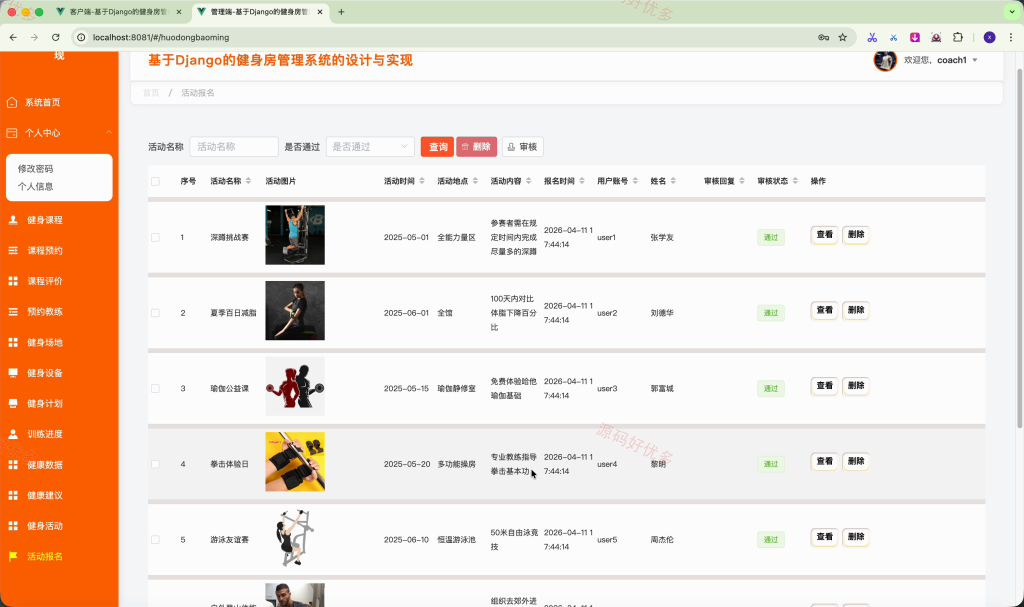Click the 健身计划 icon in sidebar
Image resolution: width=1024 pixels, height=607 pixels.
(x=12, y=404)
